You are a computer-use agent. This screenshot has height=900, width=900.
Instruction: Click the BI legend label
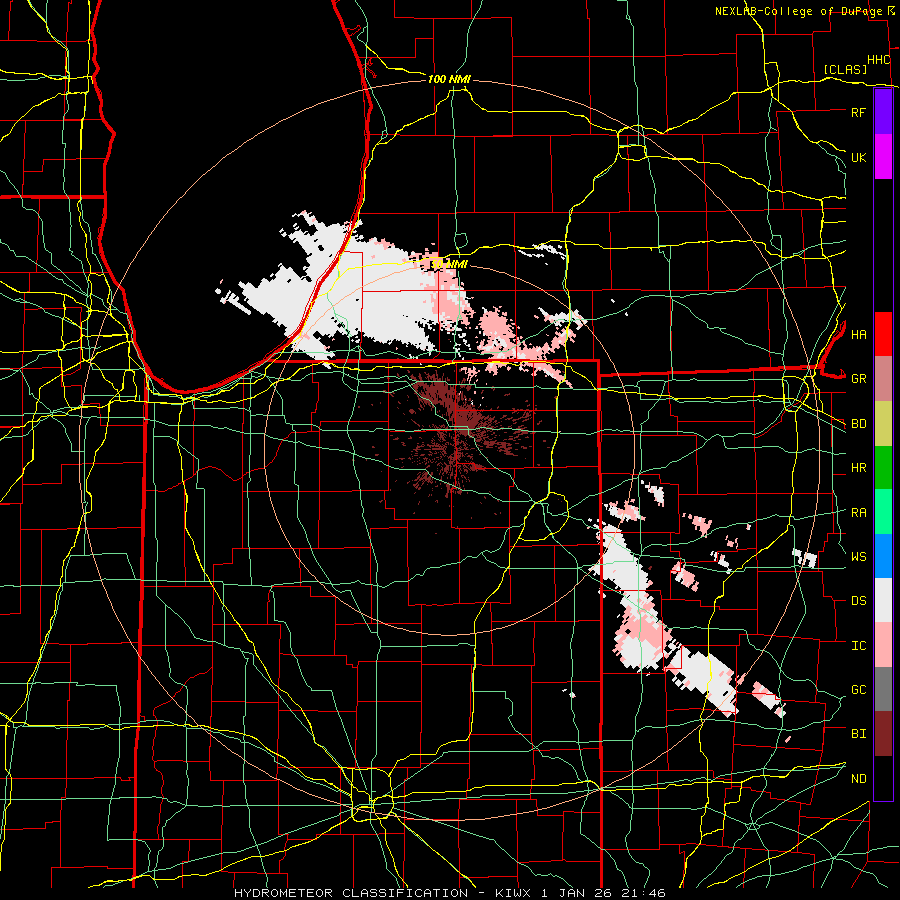coord(858,734)
